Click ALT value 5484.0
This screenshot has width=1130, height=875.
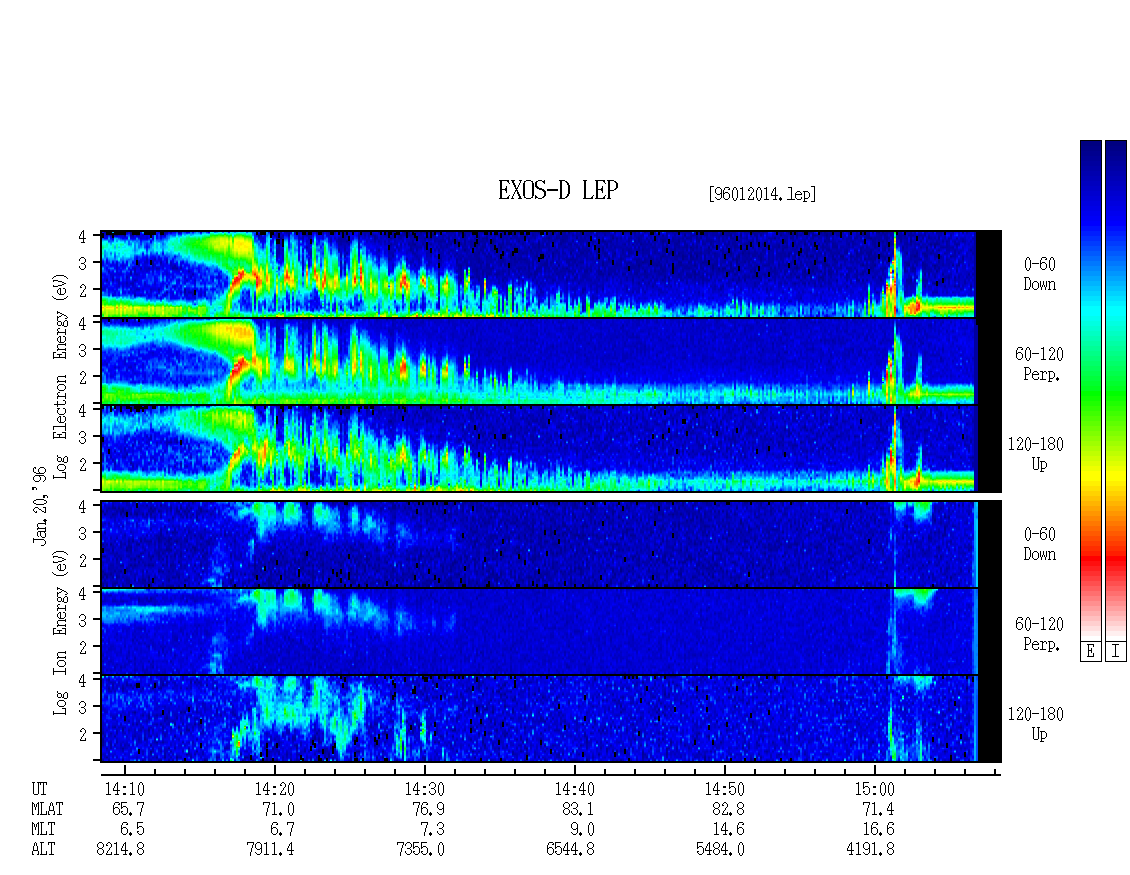click(720, 850)
